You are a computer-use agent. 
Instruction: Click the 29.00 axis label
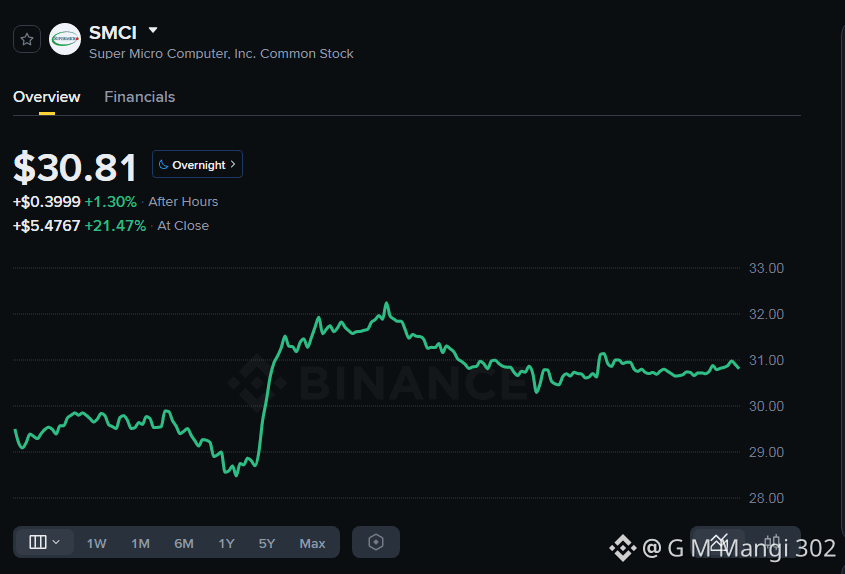[766, 452]
